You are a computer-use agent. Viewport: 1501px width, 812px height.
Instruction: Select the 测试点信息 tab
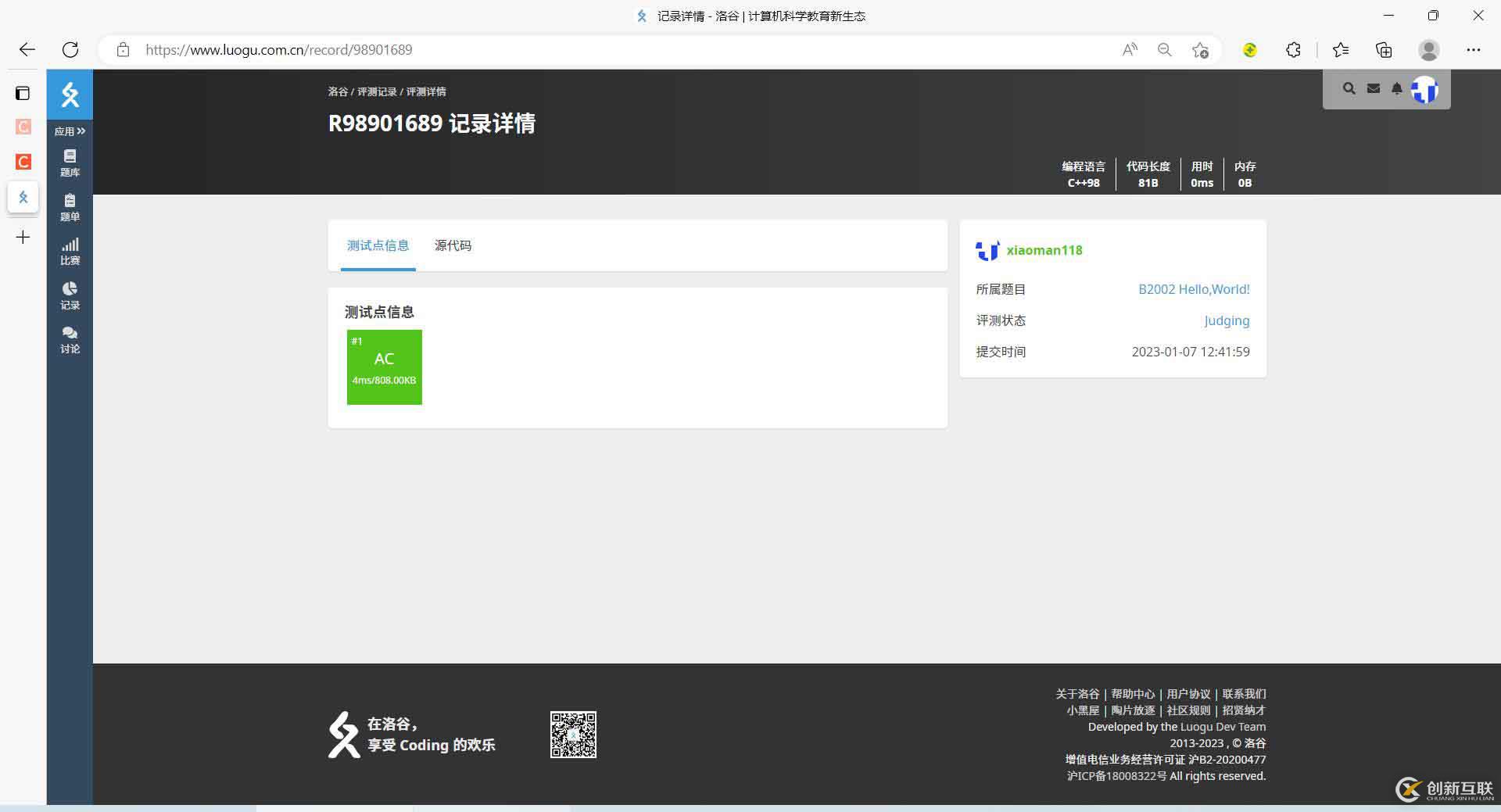[x=378, y=245]
